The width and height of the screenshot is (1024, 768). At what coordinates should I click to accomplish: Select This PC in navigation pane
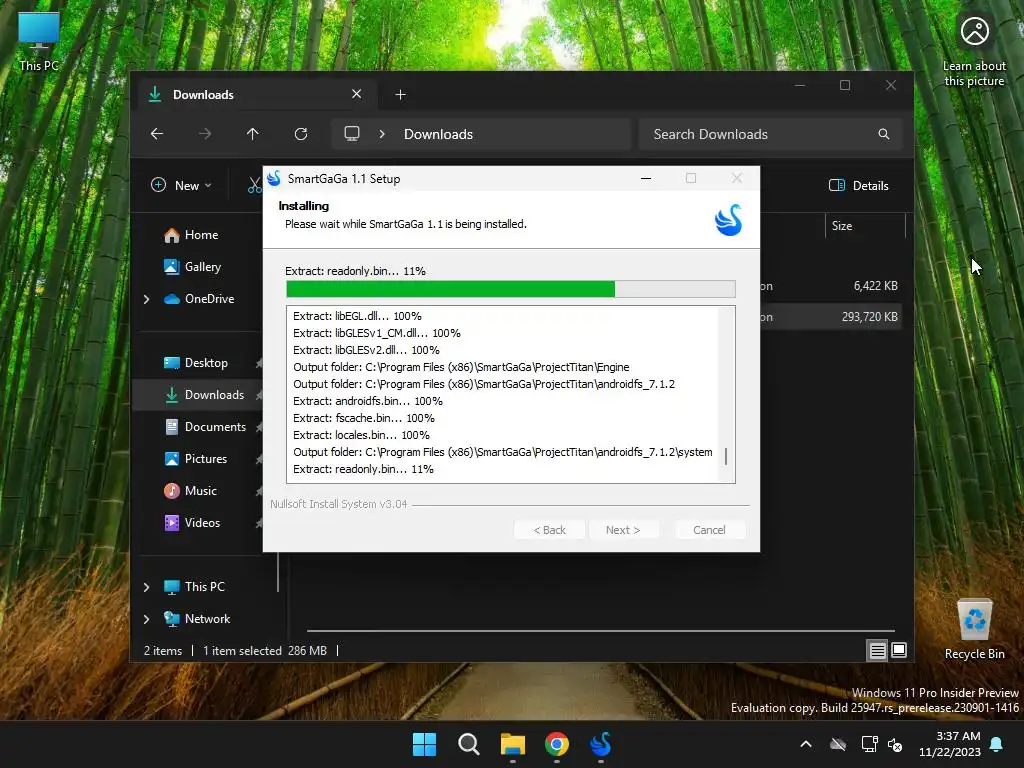194,587
